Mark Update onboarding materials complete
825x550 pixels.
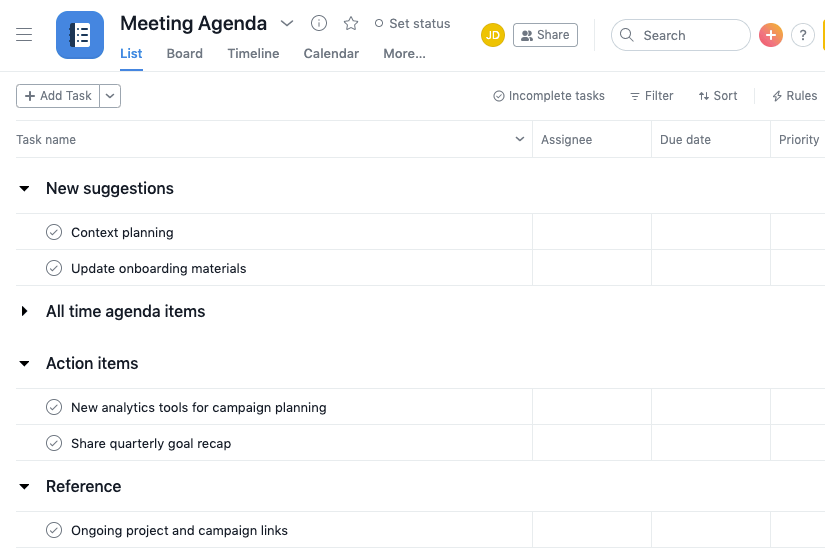pos(54,268)
